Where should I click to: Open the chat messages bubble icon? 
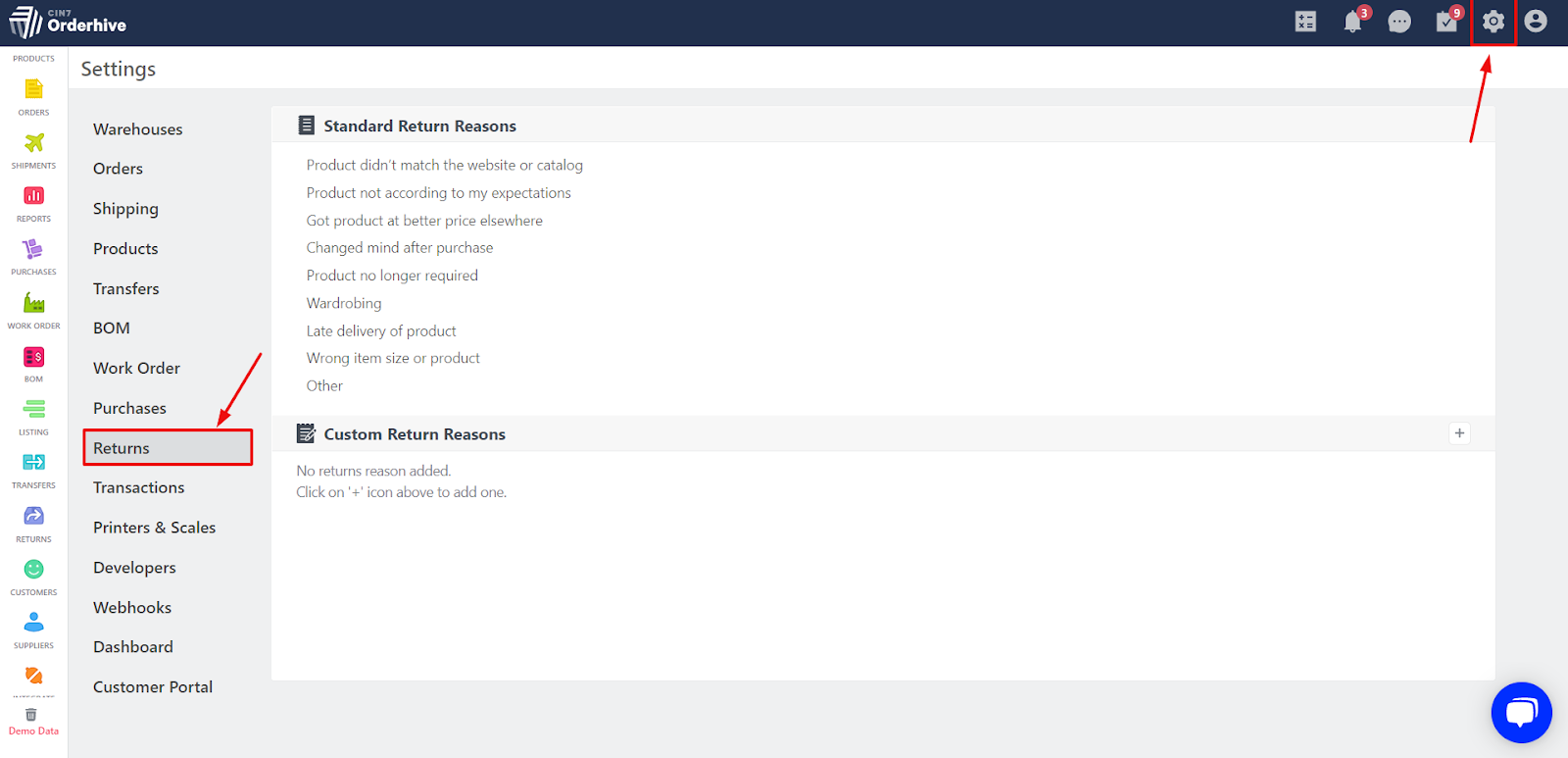1399,22
